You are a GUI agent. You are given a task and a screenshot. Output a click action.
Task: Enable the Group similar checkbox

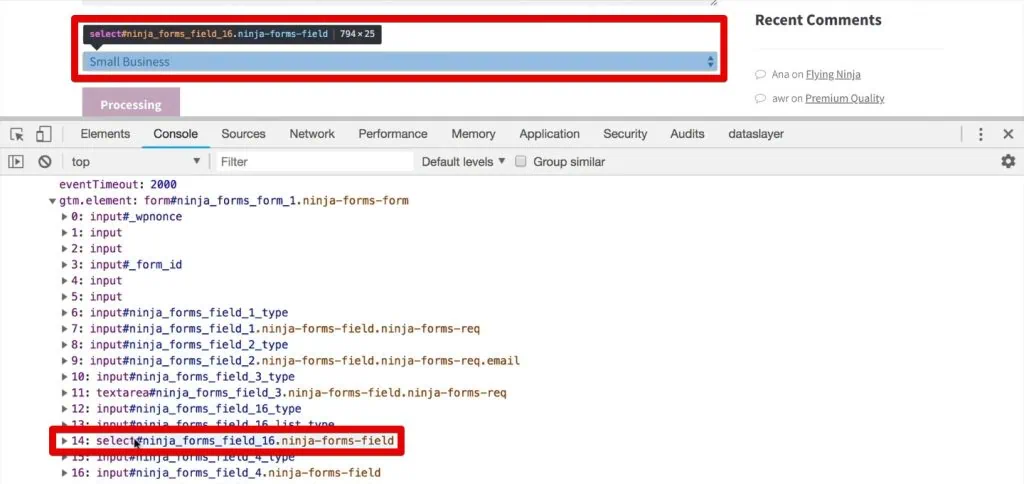pyautogui.click(x=520, y=161)
